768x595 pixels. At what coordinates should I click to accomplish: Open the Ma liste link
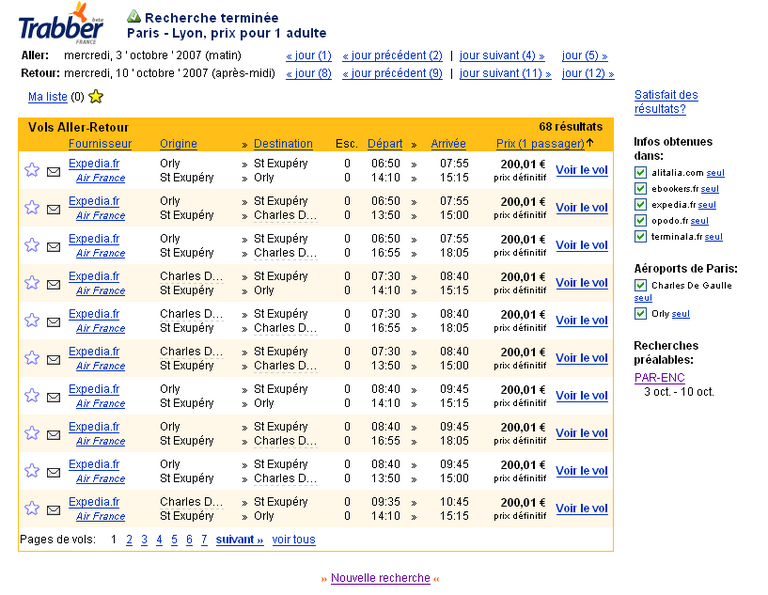pyautogui.click(x=48, y=96)
